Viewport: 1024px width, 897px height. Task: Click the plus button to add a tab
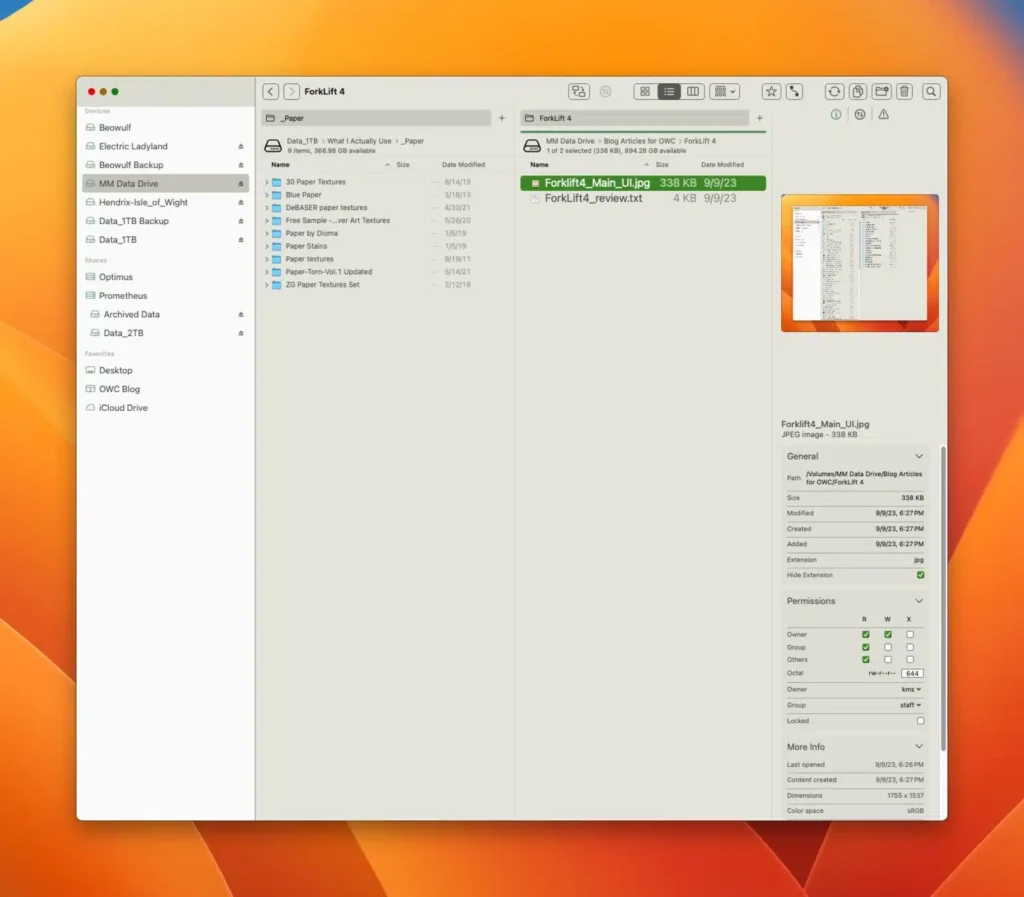pyautogui.click(x=759, y=118)
